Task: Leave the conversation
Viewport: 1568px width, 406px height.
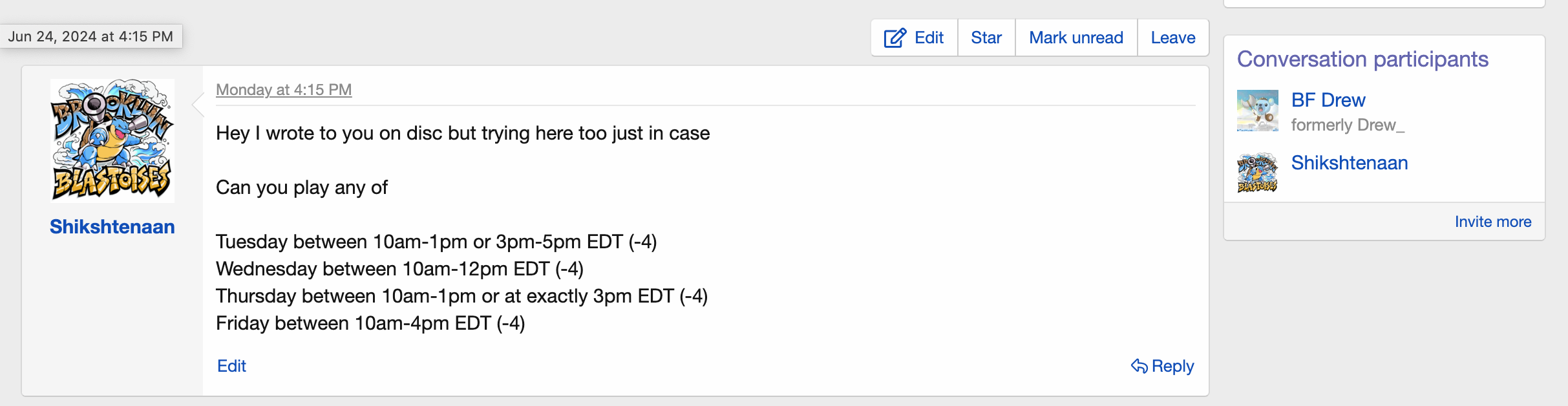Action: 1172,38
